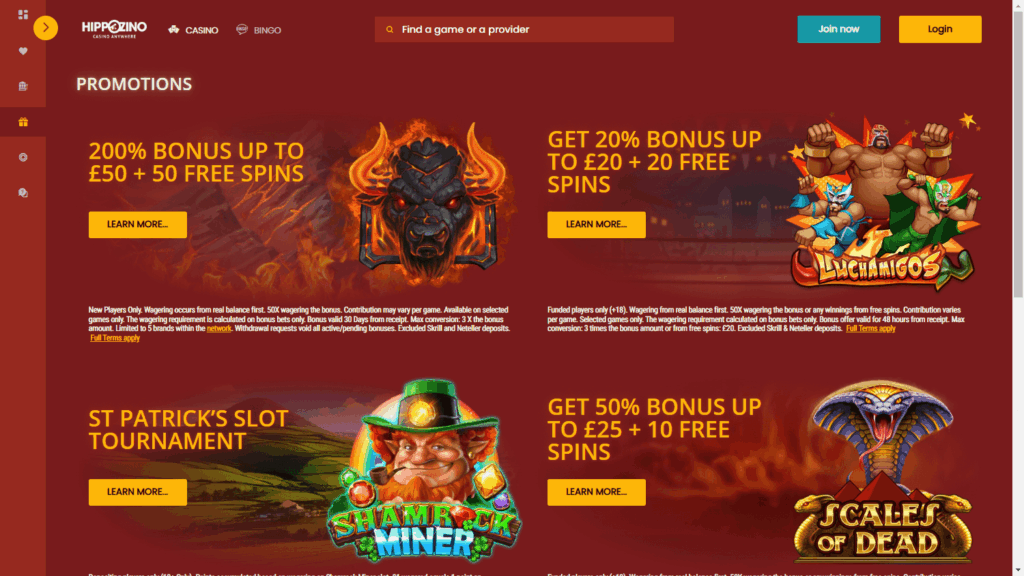Open the Bingo menu item
Screen dimensions: 1024x576
pyautogui.click(x=259, y=30)
